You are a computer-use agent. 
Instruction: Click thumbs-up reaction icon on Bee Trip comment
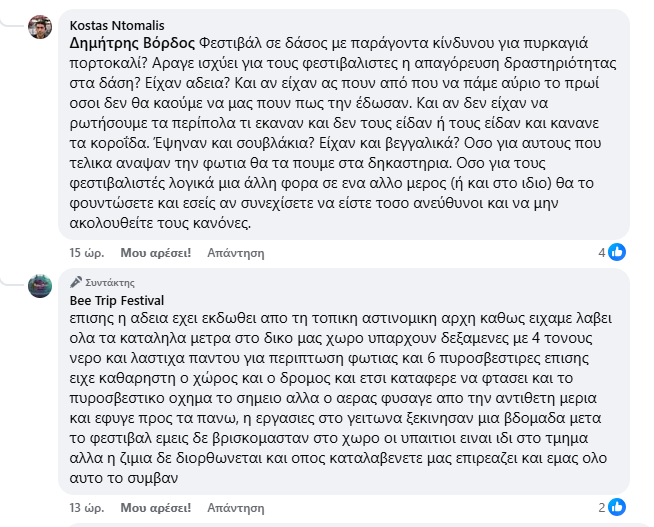tap(618, 507)
